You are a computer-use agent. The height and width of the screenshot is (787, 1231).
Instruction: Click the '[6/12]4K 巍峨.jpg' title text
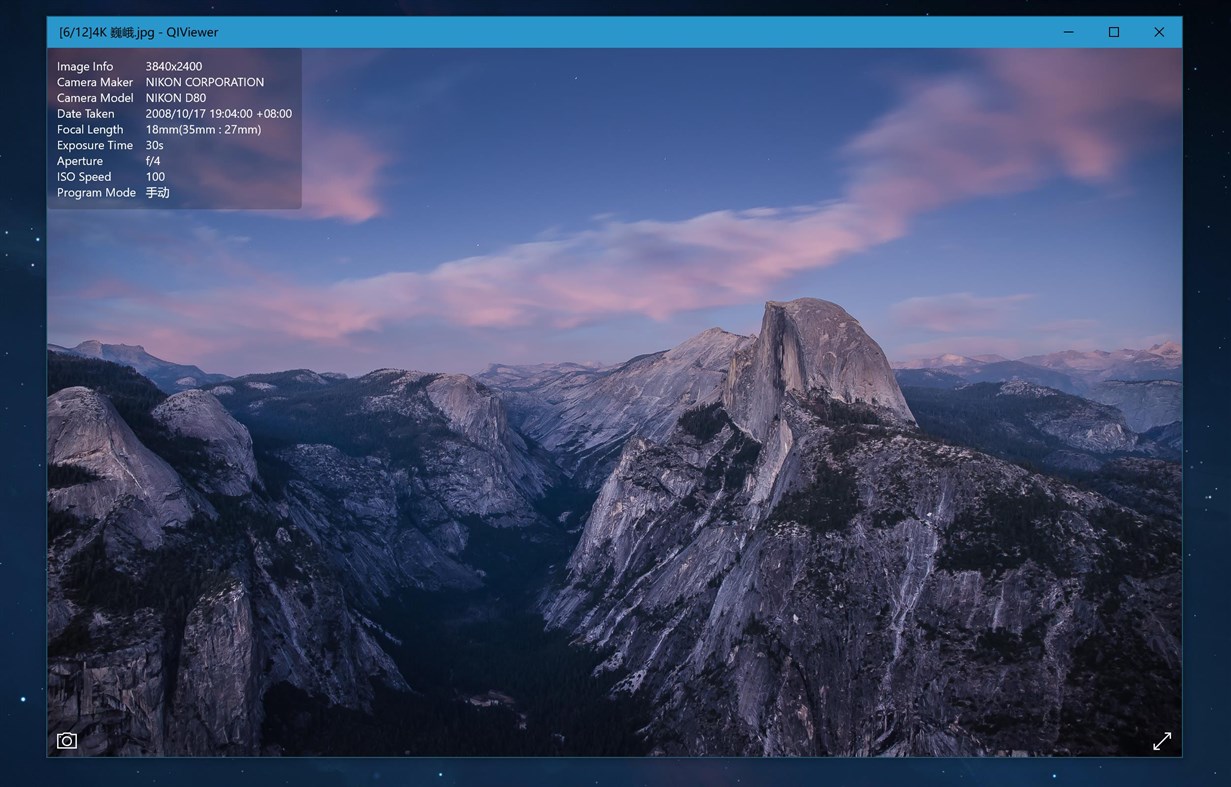(140, 32)
